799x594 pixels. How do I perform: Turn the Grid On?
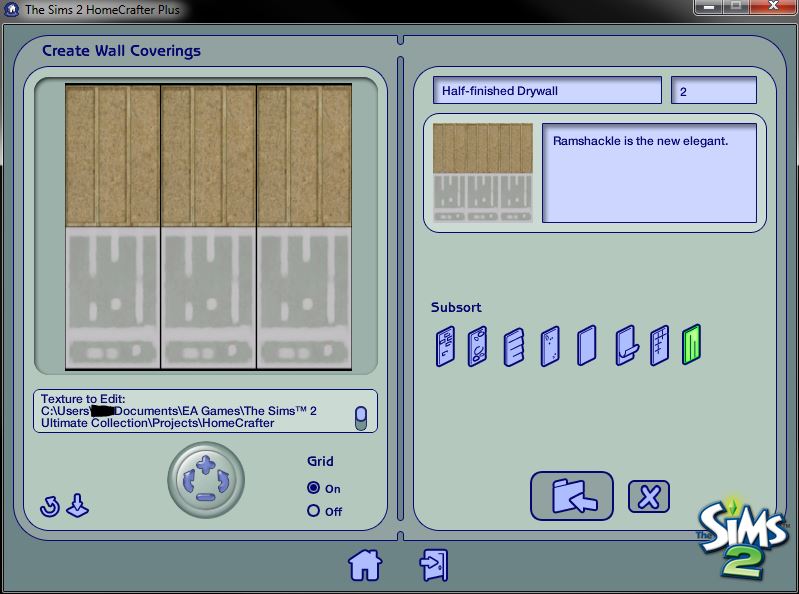[x=313, y=488]
